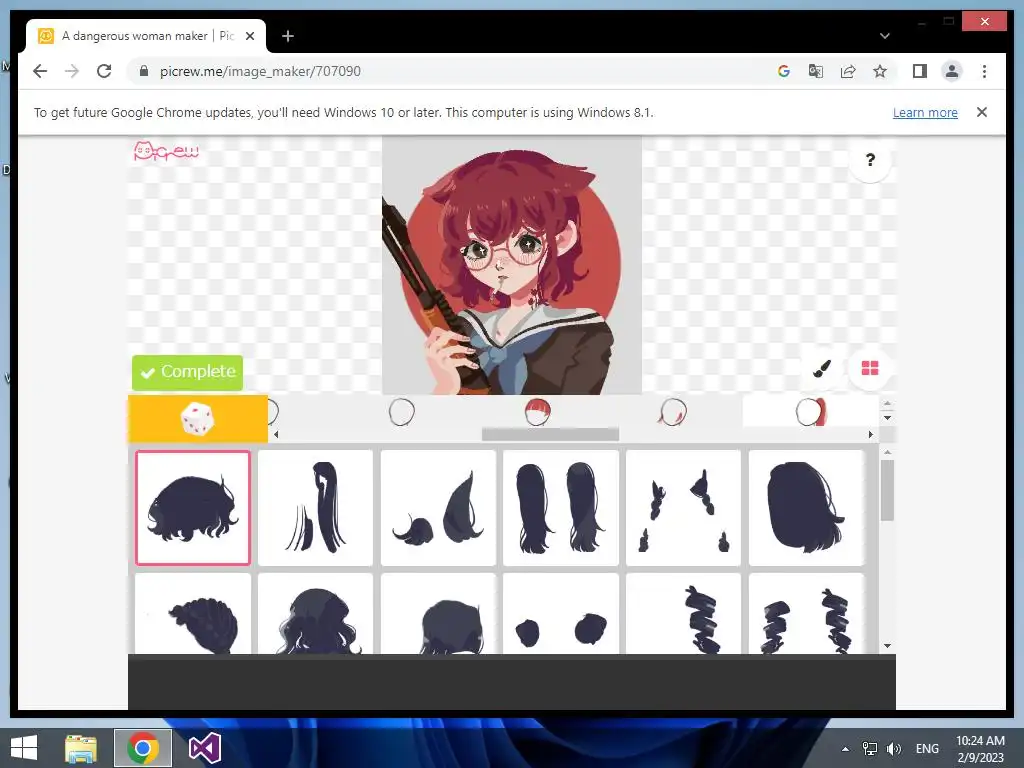Choose the short curly bob hairstyle

(x=193, y=507)
